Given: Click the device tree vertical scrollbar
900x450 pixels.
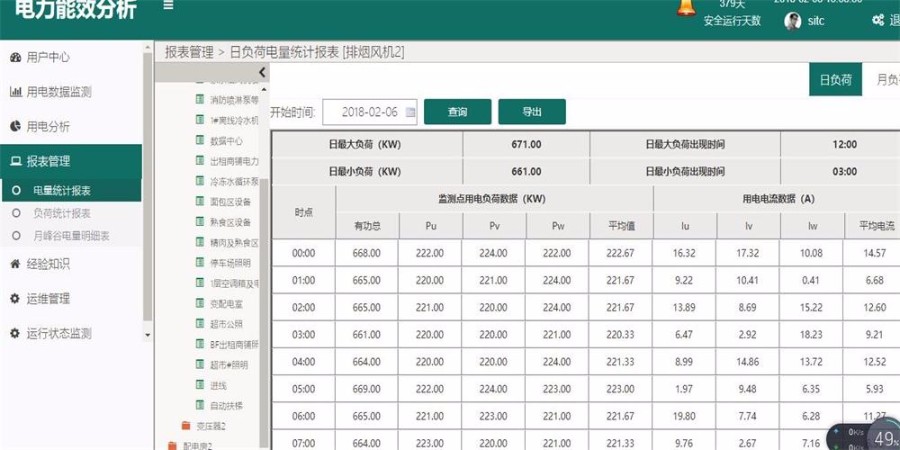Looking at the screenshot, I should [x=264, y=313].
